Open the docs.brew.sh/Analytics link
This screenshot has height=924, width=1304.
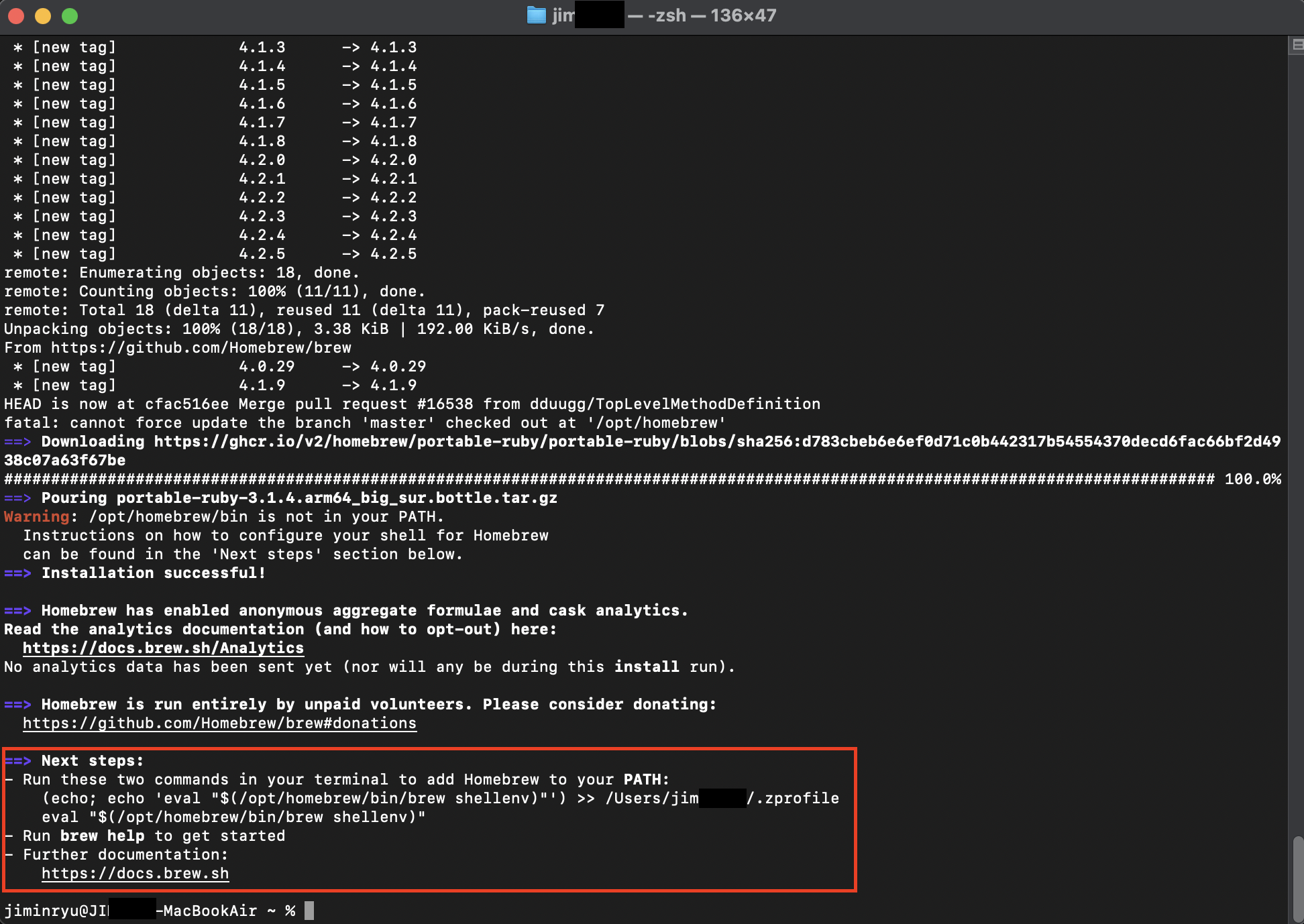pos(163,648)
